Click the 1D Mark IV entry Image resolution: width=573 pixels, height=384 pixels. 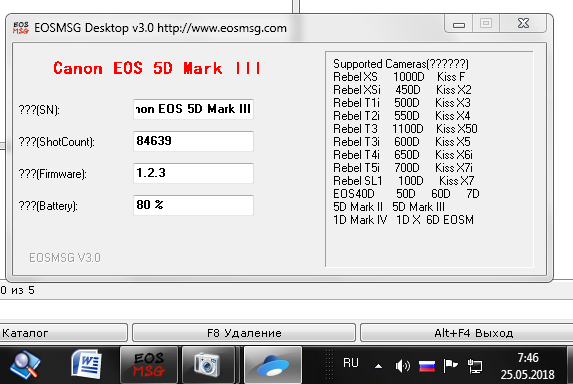pos(360,220)
